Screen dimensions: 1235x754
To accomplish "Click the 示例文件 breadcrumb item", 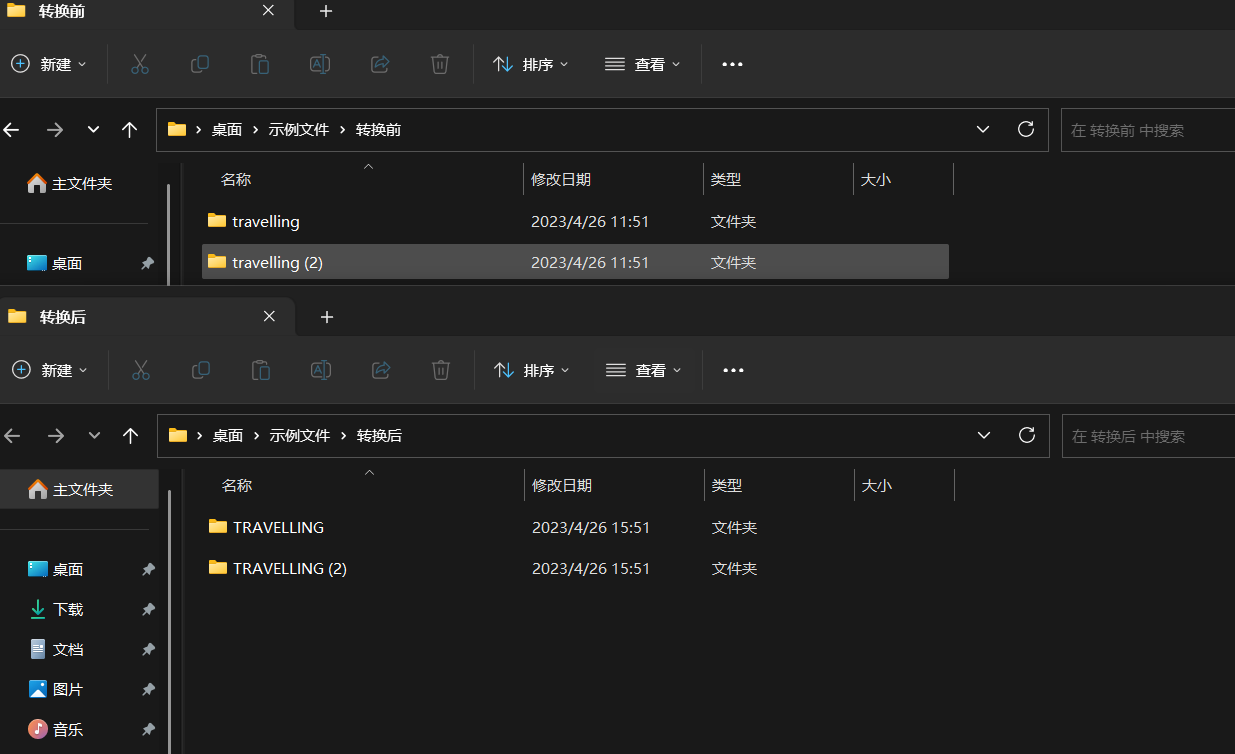I will [x=299, y=129].
